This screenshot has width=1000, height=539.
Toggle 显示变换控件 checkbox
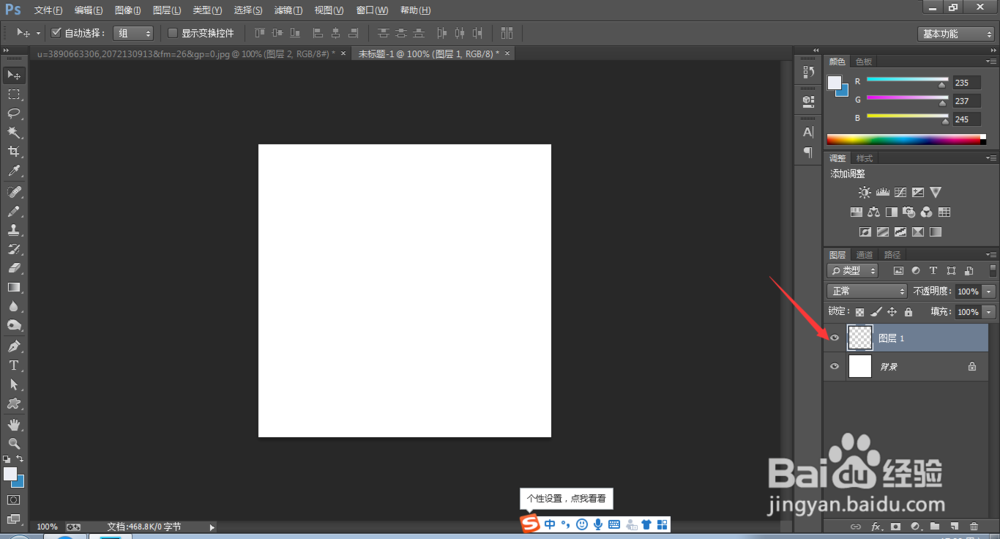172,33
